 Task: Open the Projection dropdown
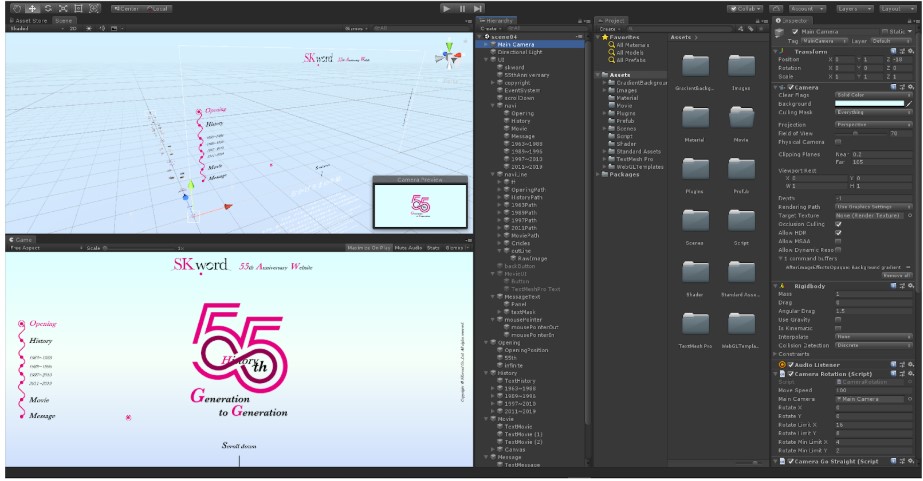coord(874,125)
